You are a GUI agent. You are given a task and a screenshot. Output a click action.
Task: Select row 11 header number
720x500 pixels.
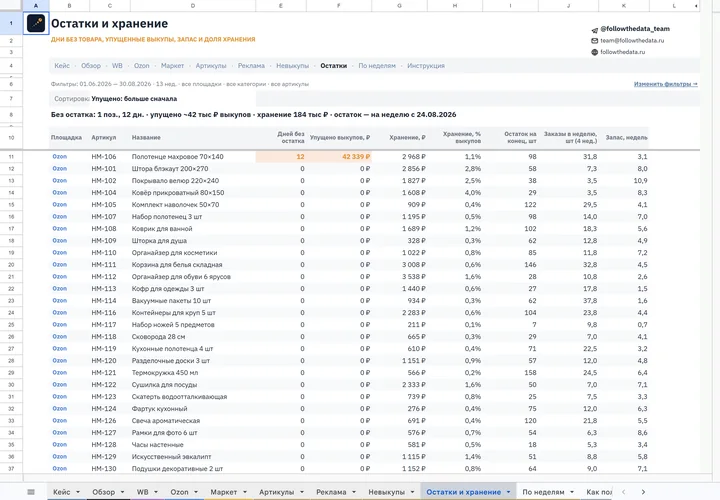[11, 157]
